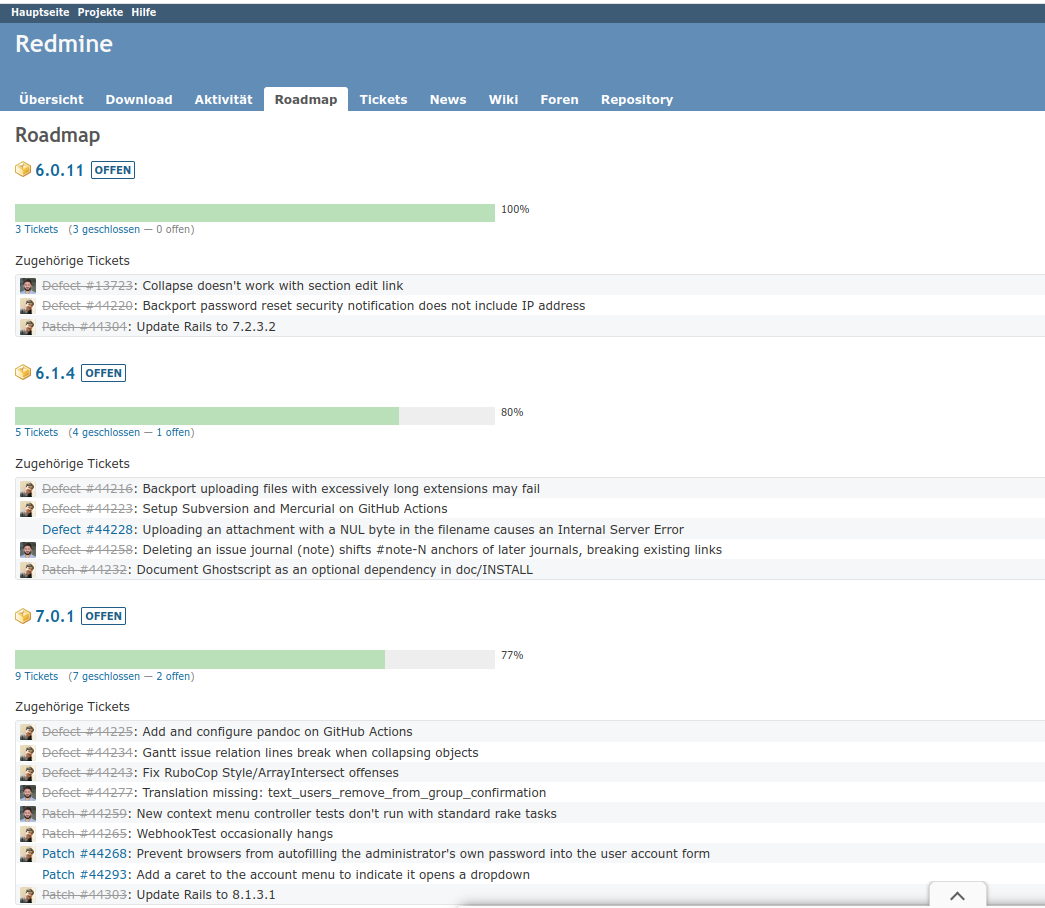Click the assignee avatar for Defect #44277

[27, 793]
